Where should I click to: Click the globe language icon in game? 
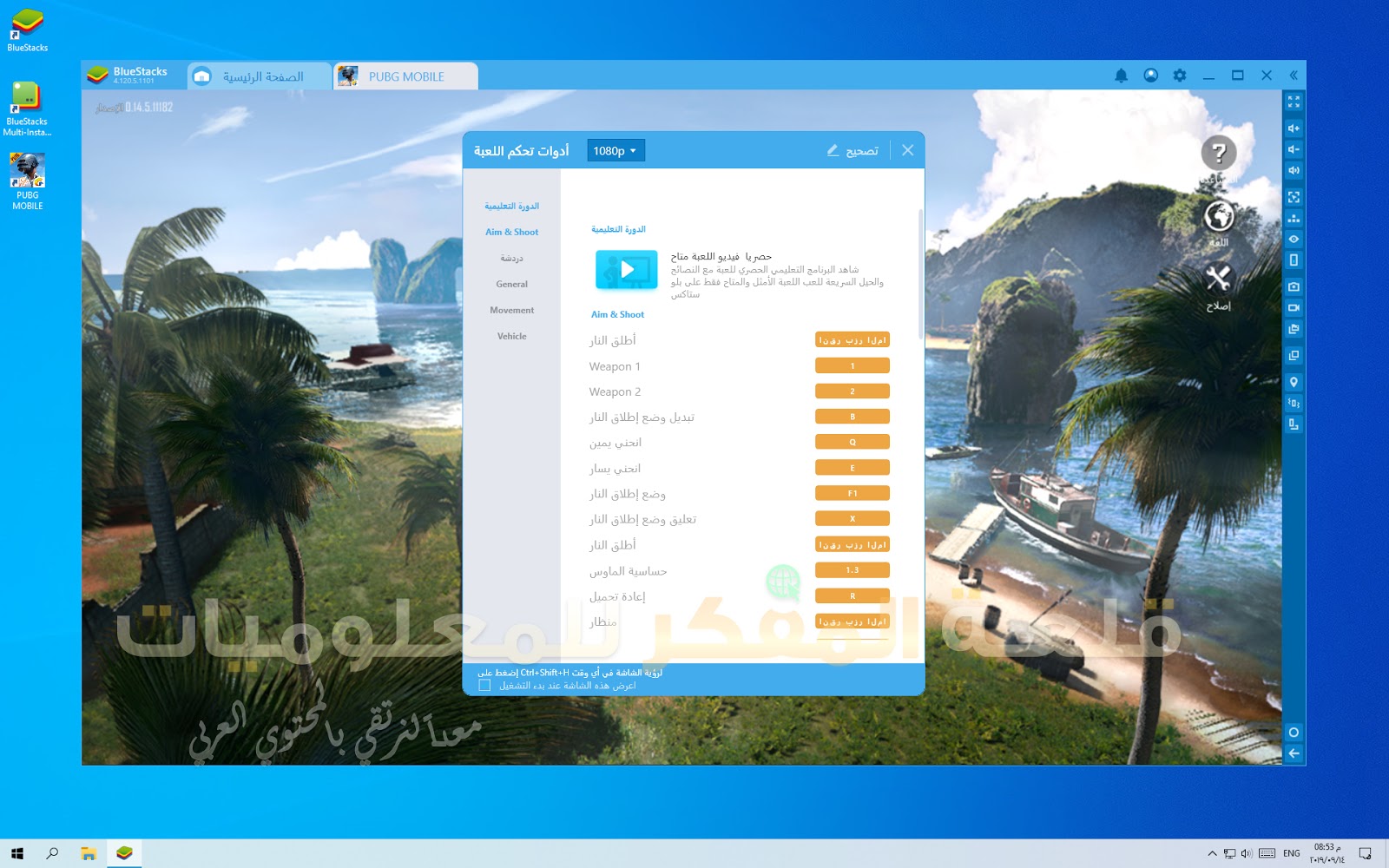pyautogui.click(x=1219, y=215)
